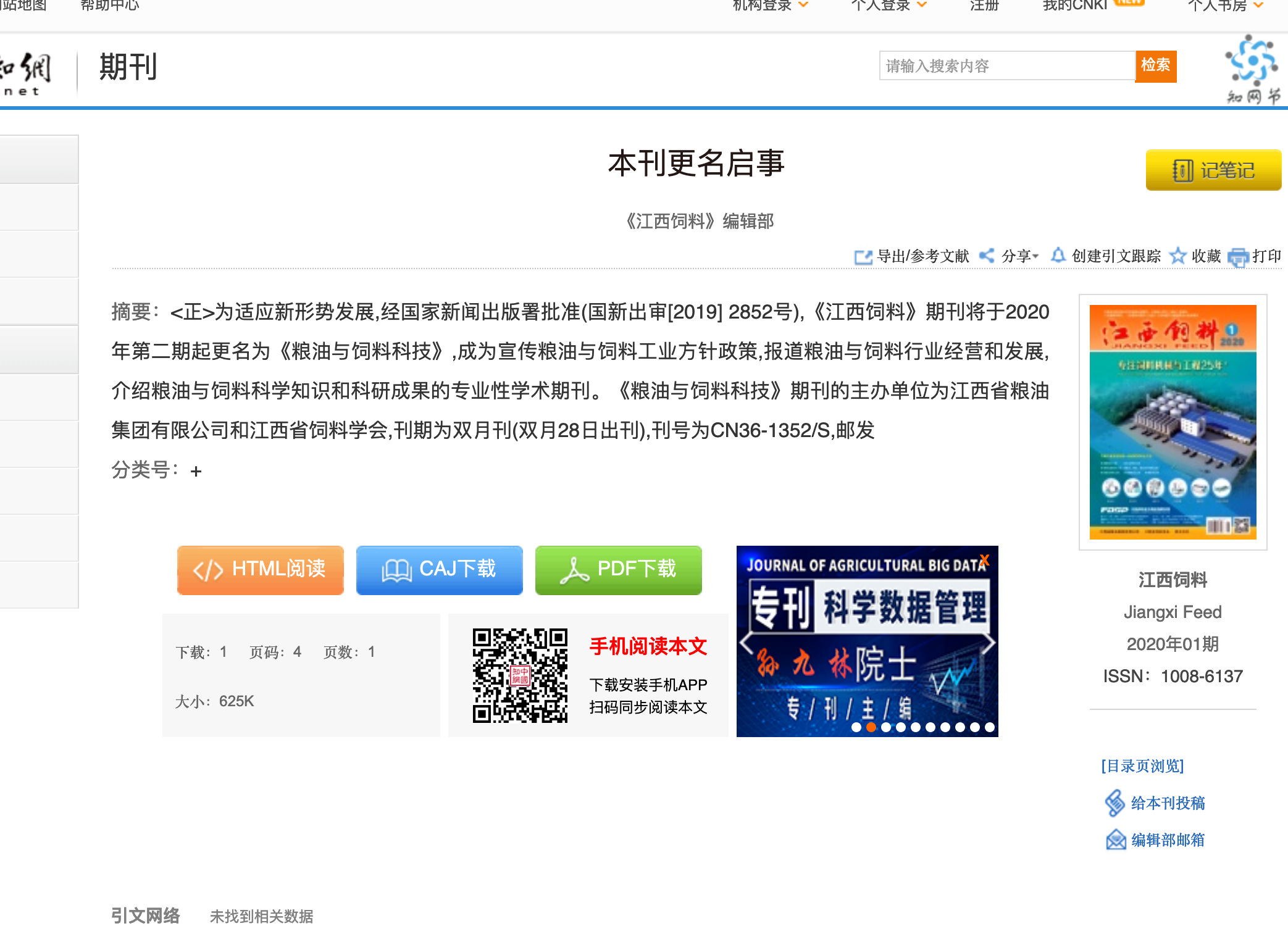Click the search content input field
Screen dimensions: 1288x947
[1006, 66]
